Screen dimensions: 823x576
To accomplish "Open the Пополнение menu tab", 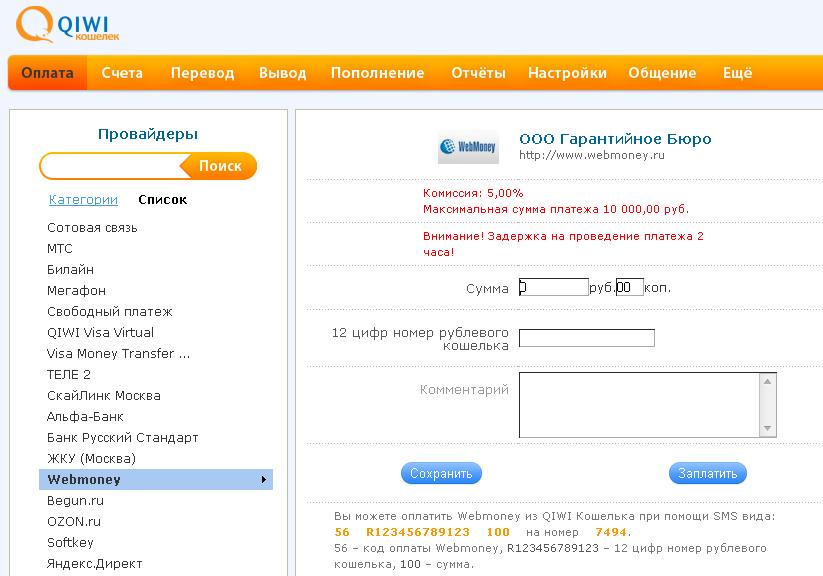I will click(x=377, y=72).
